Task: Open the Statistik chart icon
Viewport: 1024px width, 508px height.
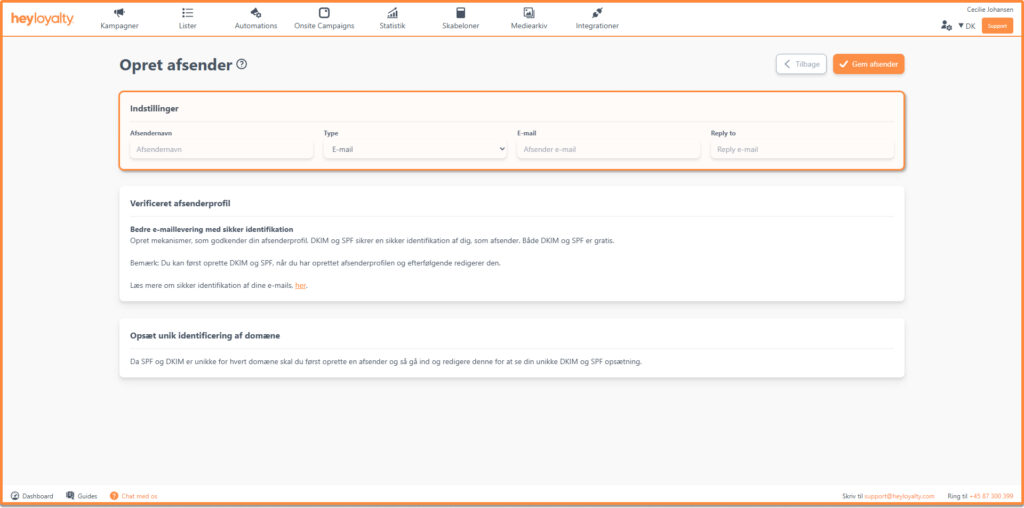Action: (393, 13)
